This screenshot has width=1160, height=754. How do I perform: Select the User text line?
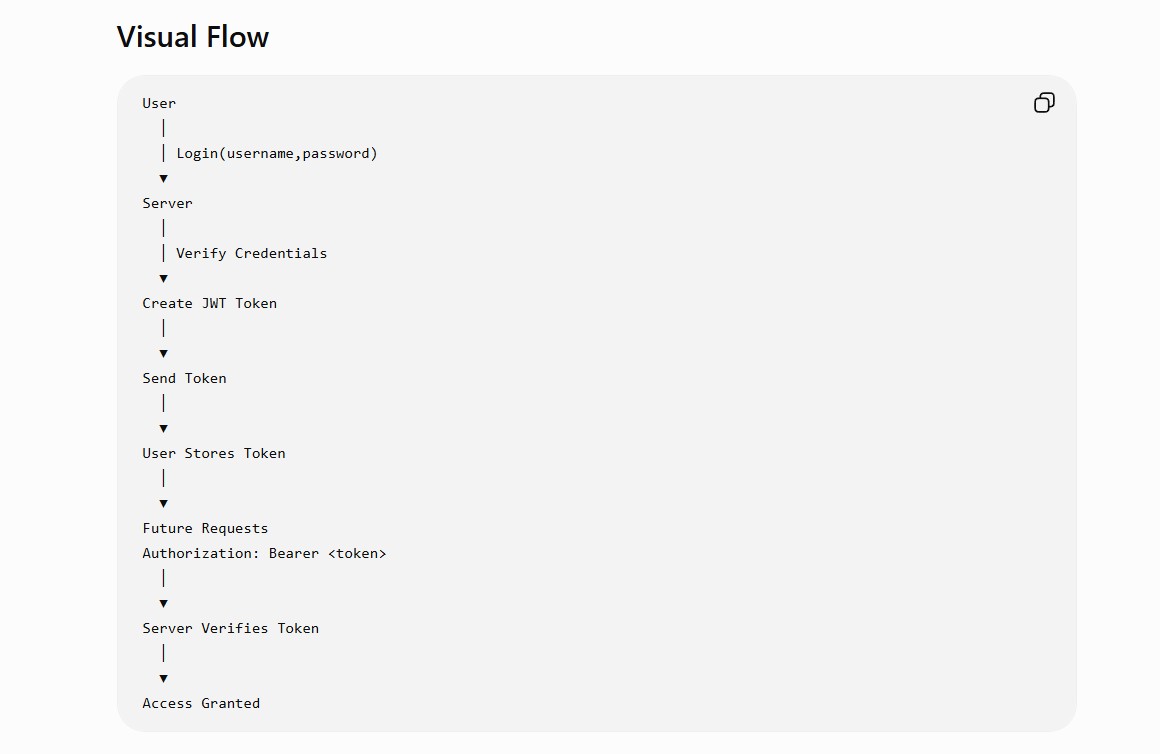coord(159,104)
